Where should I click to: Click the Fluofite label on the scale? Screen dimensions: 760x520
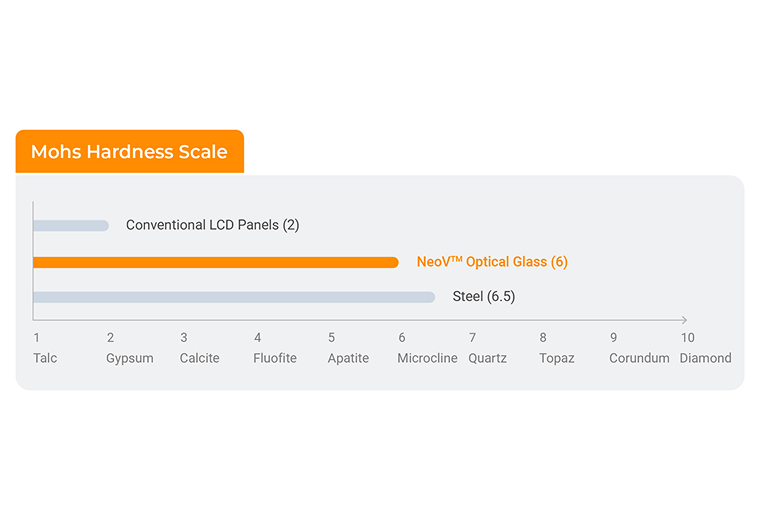tap(275, 358)
